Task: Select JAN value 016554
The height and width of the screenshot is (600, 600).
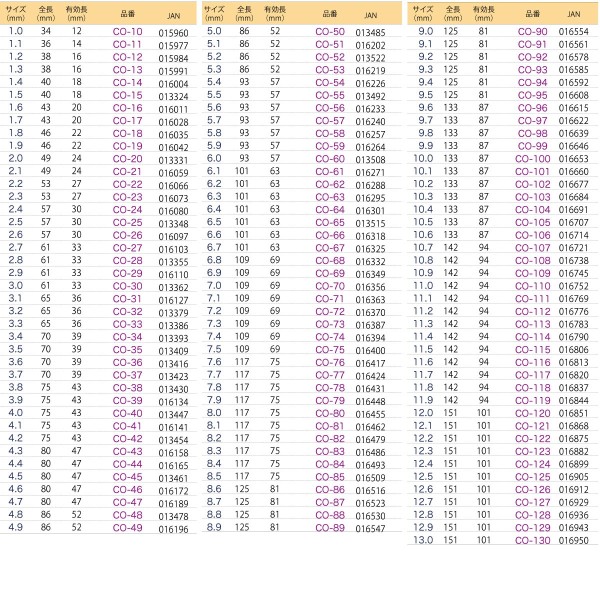Action: point(574,32)
